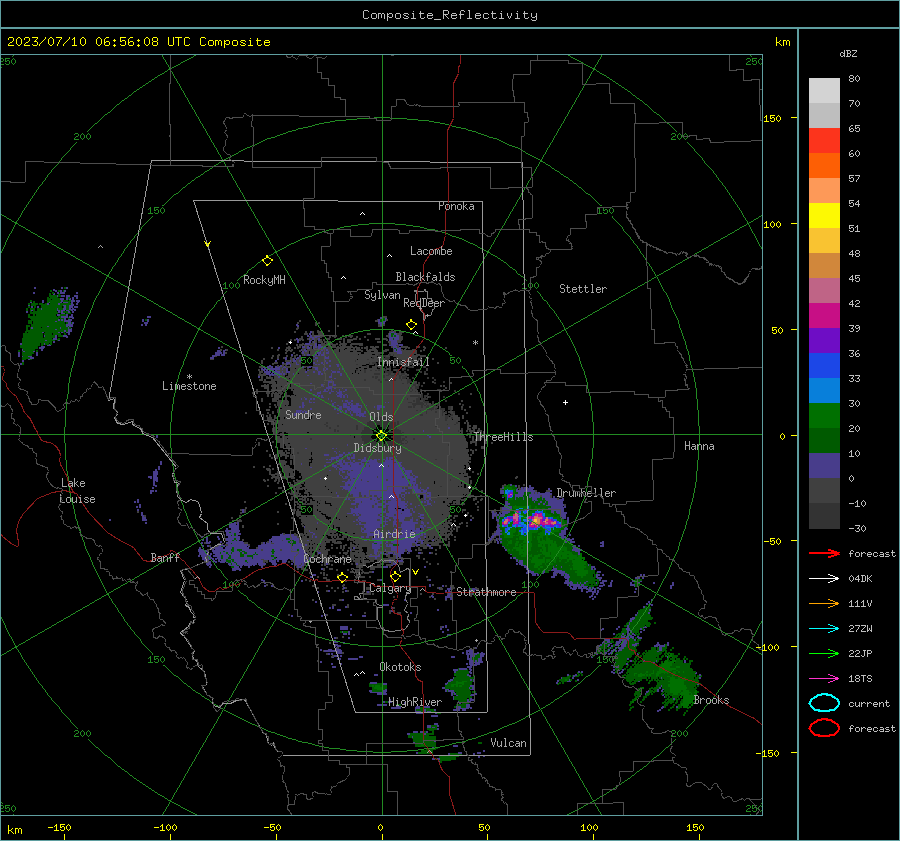Click the white plus marker west of Hanna

click(565, 402)
